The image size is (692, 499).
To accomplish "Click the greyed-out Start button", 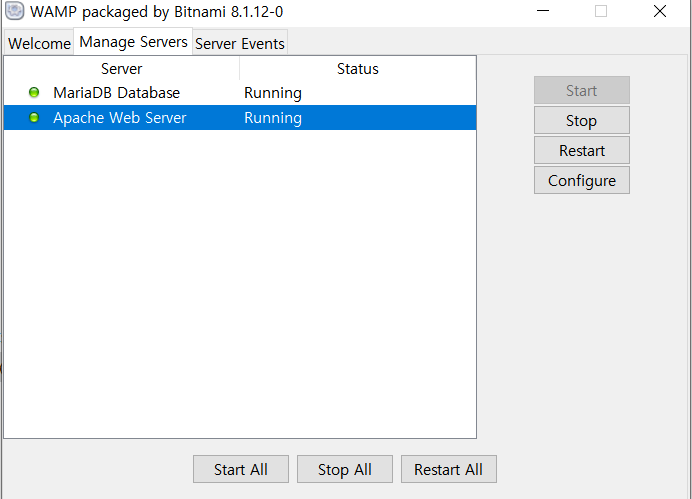I will tap(582, 90).
